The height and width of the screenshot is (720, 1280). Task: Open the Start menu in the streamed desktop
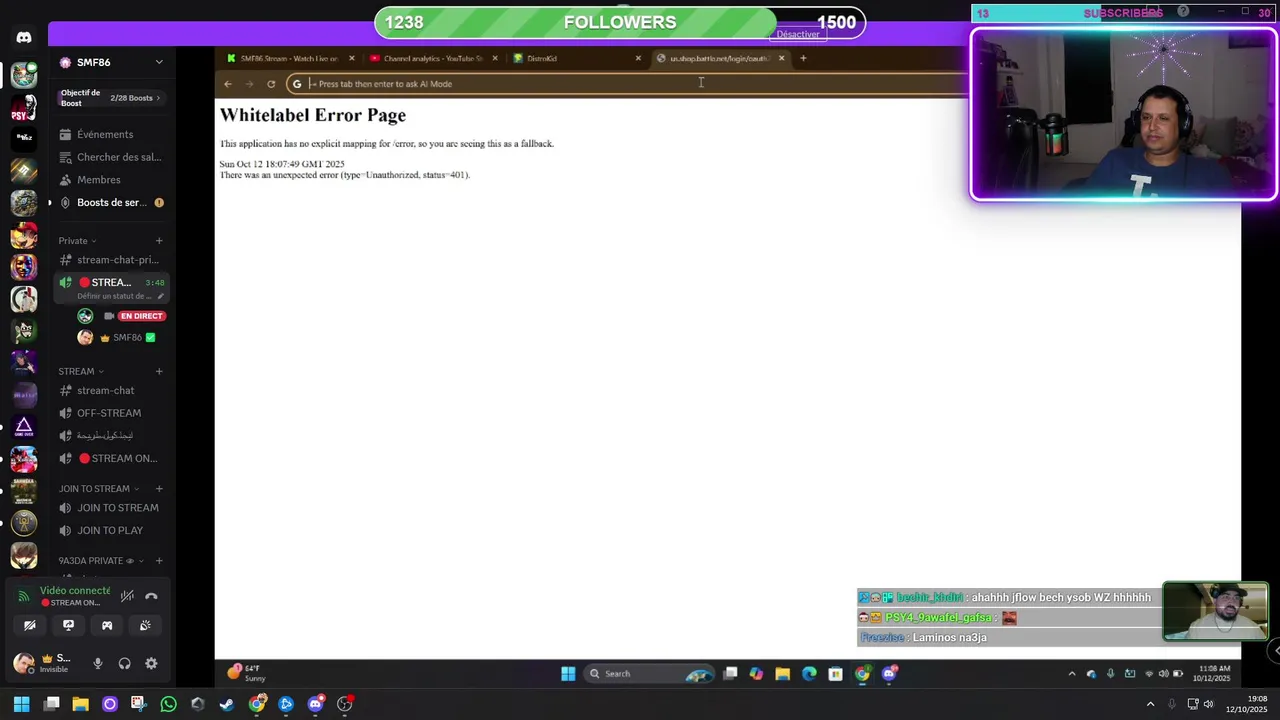[x=568, y=674]
